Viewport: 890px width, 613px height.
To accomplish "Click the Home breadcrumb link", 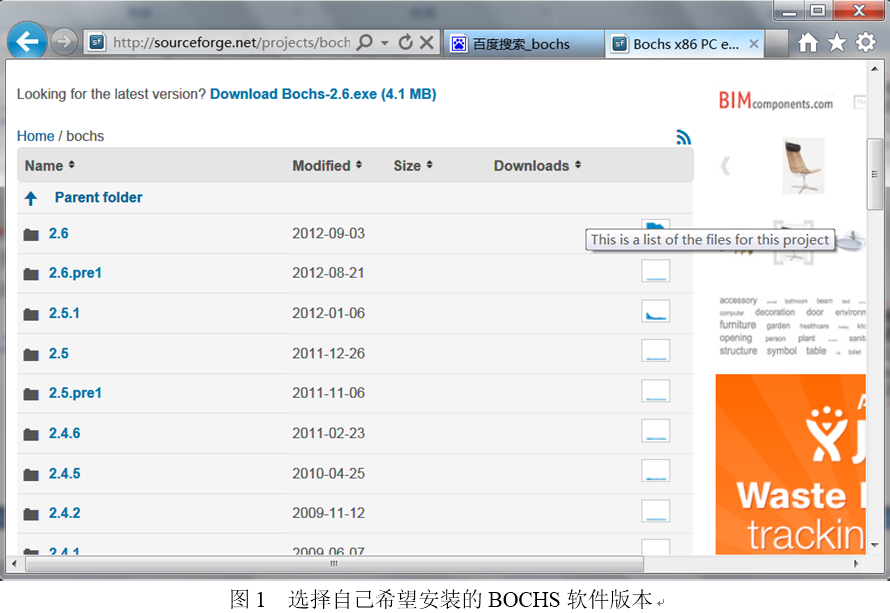I will [x=35, y=136].
